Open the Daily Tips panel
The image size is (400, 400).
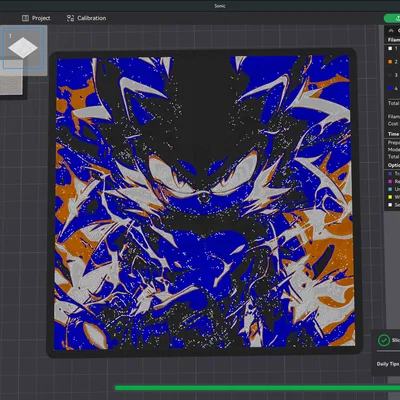click(x=388, y=364)
